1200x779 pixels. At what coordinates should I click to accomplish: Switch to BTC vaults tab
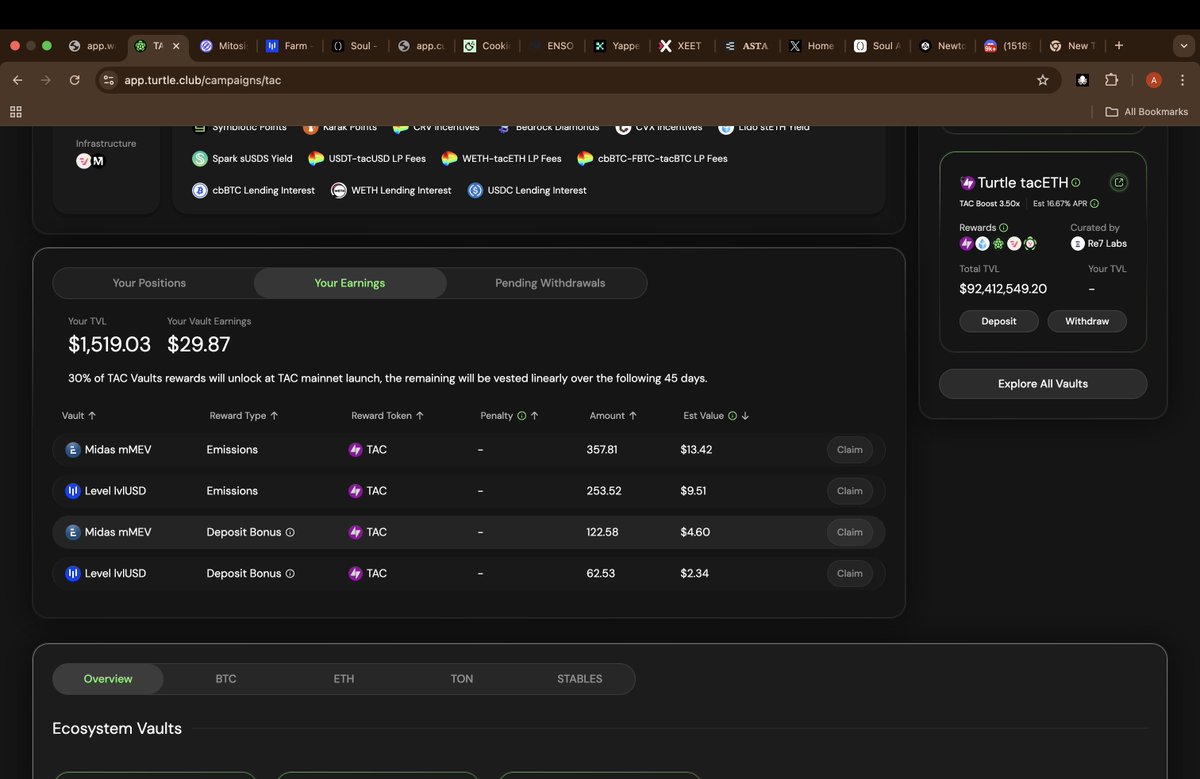click(226, 679)
